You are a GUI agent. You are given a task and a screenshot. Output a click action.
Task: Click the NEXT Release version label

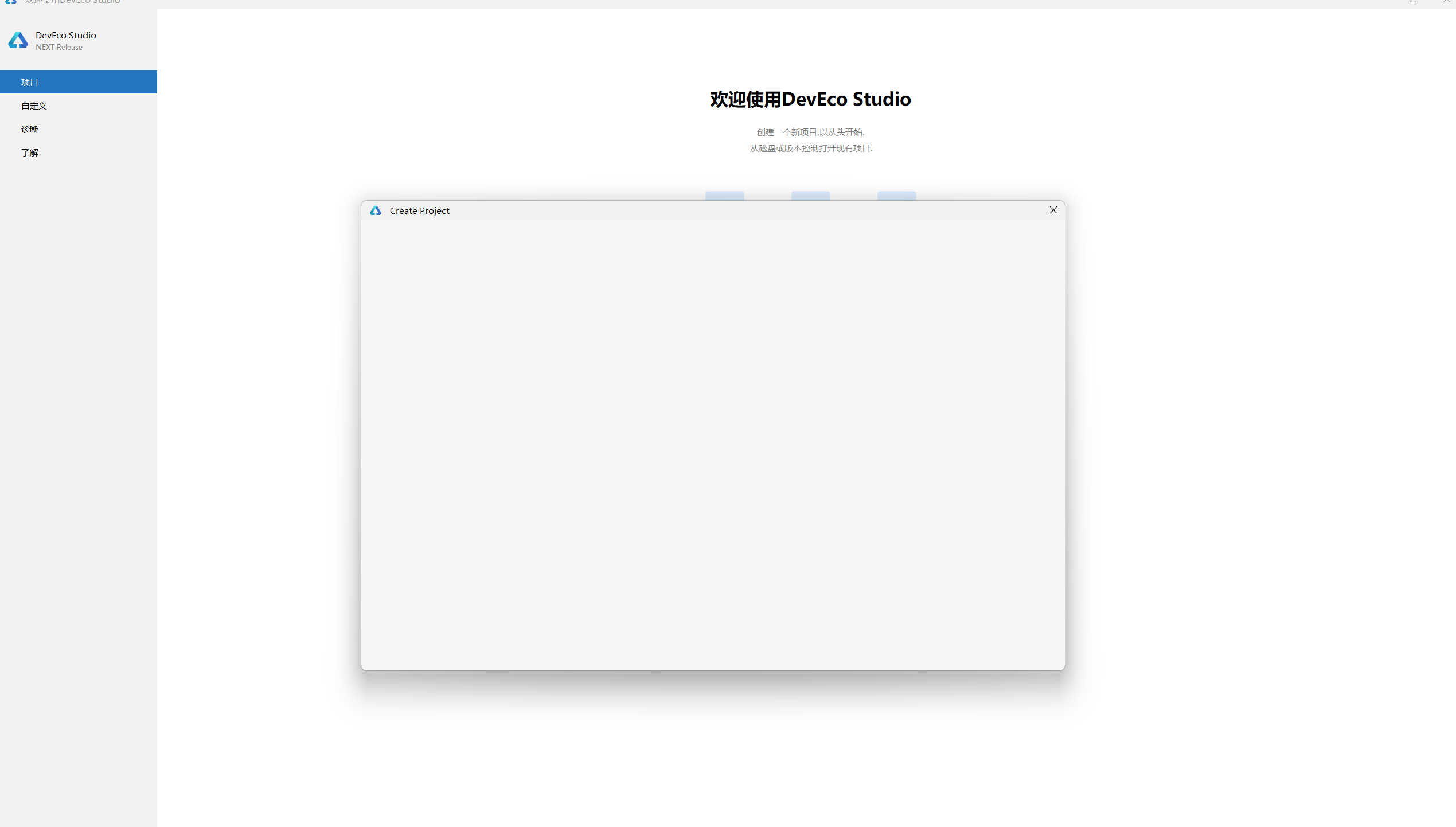[59, 48]
